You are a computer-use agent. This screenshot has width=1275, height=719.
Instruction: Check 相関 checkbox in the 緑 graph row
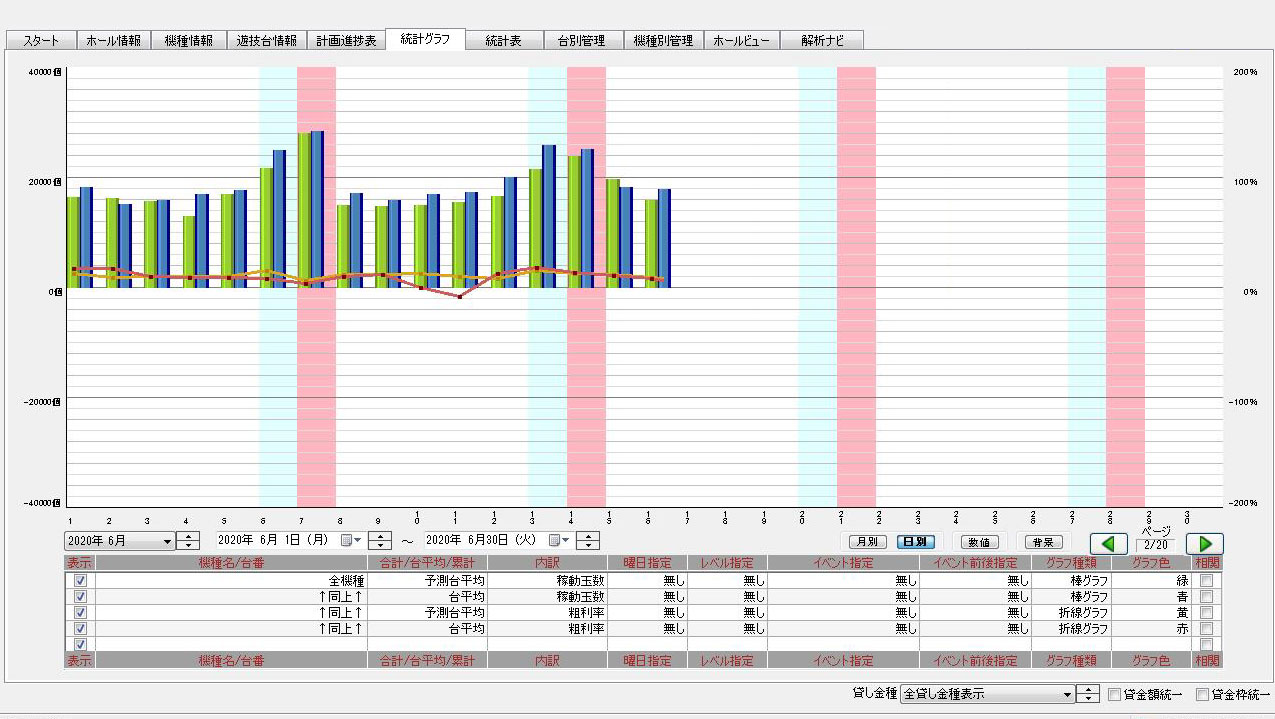pyautogui.click(x=1207, y=581)
